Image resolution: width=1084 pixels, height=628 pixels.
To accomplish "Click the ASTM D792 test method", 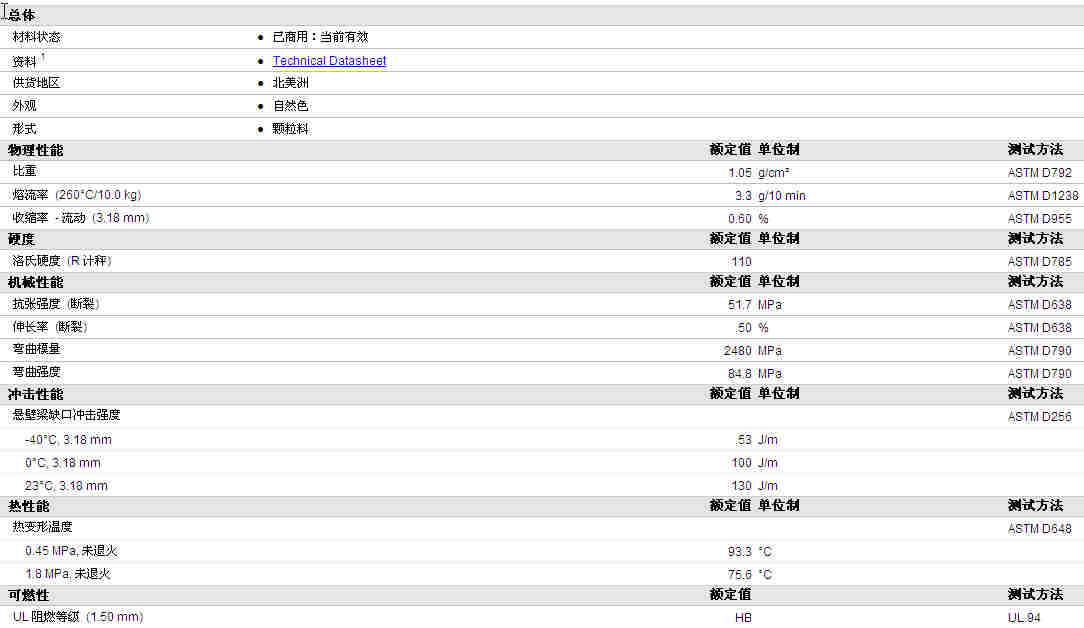I will pos(1039,173).
